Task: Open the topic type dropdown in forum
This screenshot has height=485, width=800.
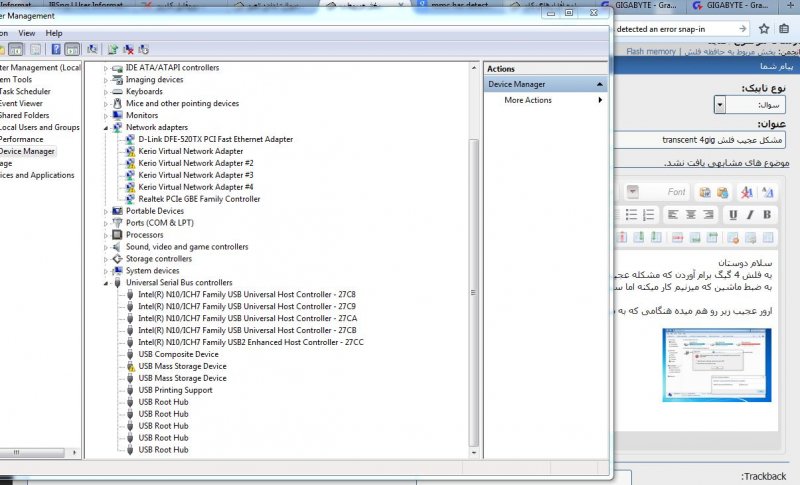Action: (x=719, y=105)
